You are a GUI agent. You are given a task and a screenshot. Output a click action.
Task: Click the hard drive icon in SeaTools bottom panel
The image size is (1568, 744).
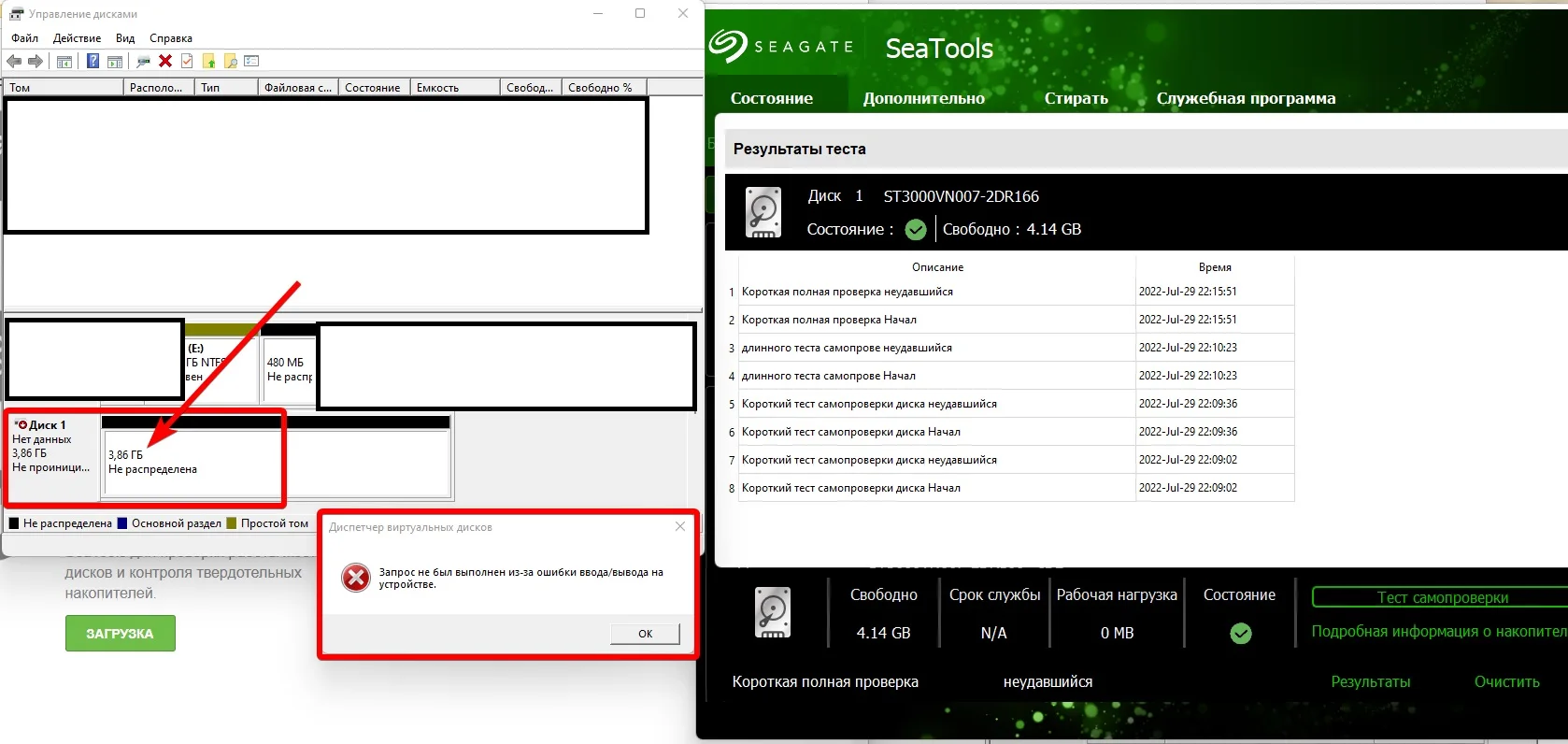(x=773, y=613)
